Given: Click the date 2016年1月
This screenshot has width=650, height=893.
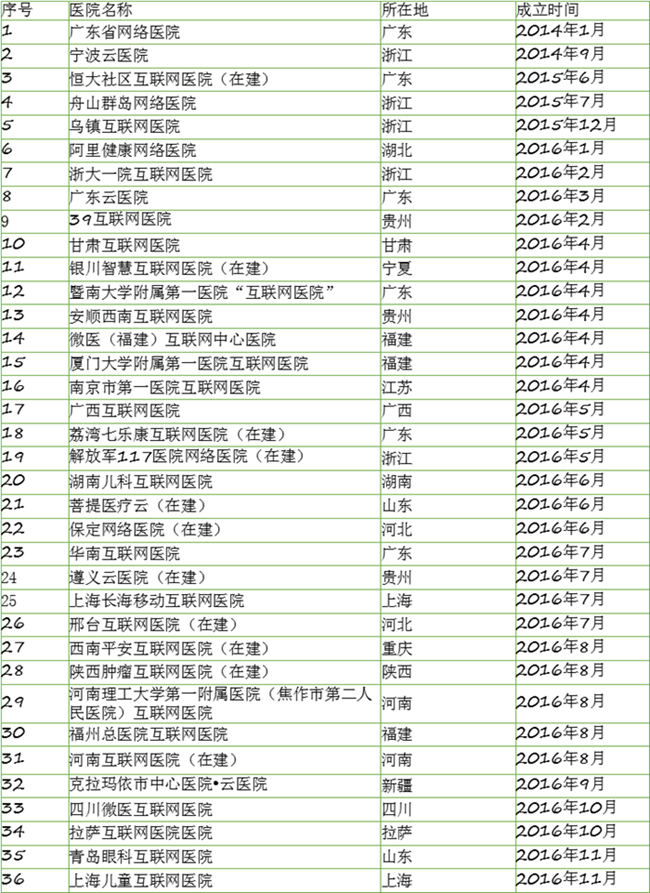Looking at the screenshot, I should tap(560, 149).
